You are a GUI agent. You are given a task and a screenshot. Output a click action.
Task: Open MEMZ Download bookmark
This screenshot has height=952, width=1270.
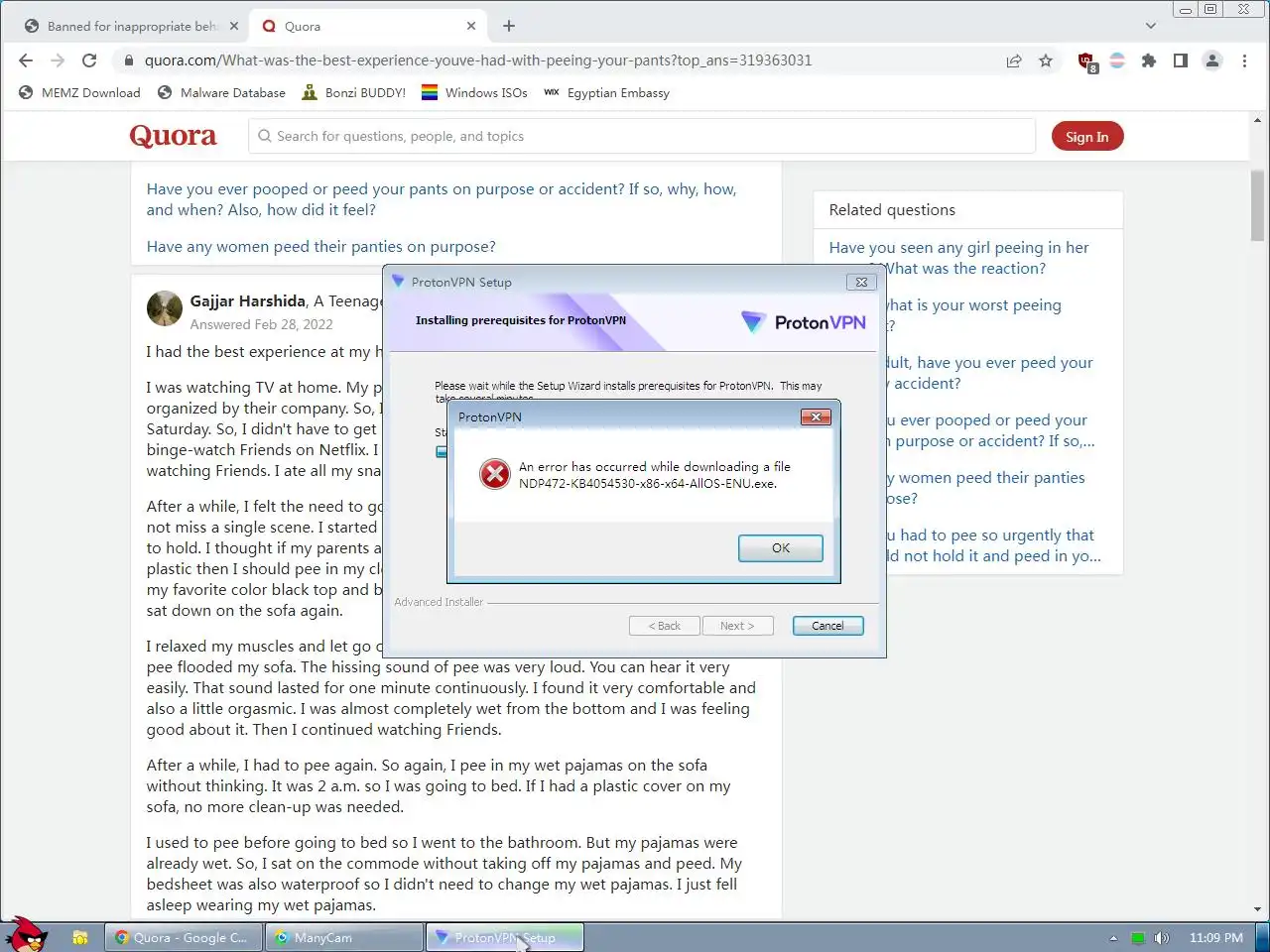click(79, 93)
